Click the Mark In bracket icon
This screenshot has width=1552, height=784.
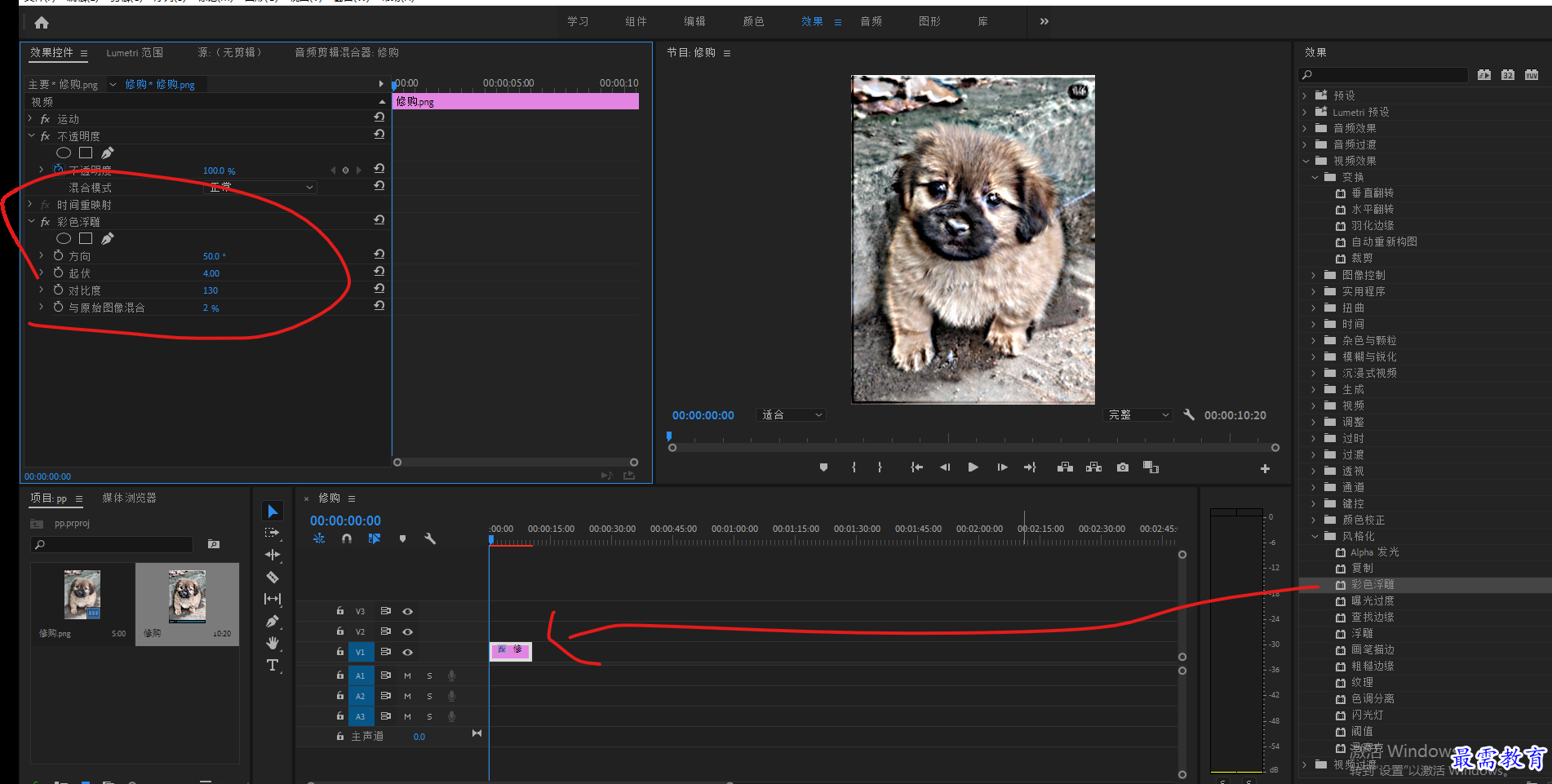854,467
